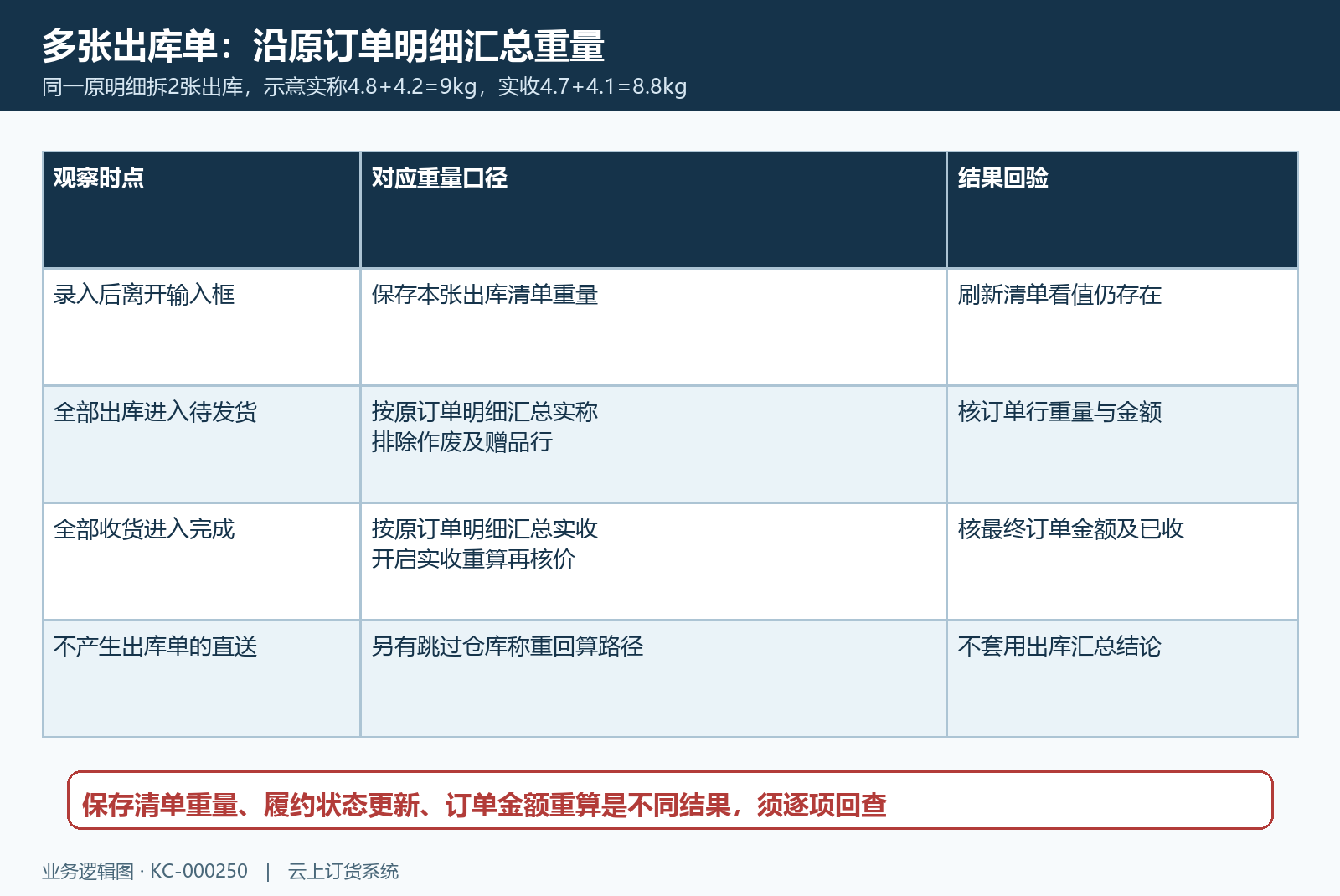
Task: Click the line 按原订单明细汇总实收
Action: click(x=485, y=529)
